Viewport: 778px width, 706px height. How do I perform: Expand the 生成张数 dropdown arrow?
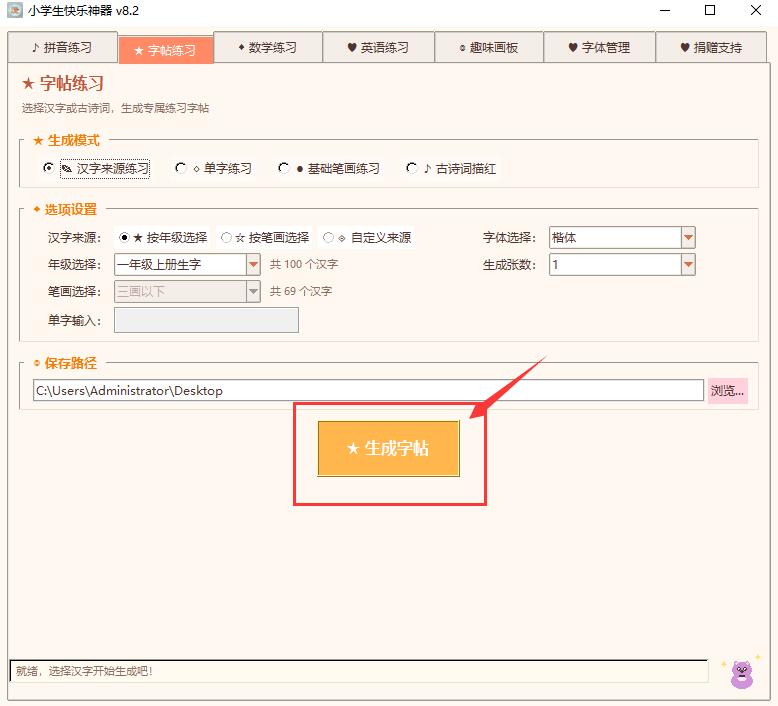688,264
